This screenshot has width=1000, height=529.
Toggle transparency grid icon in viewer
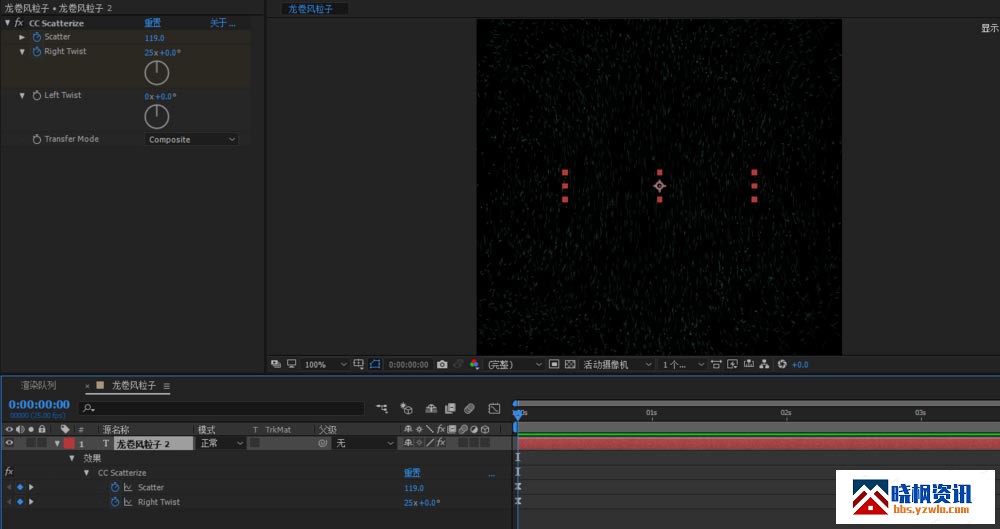(x=570, y=364)
